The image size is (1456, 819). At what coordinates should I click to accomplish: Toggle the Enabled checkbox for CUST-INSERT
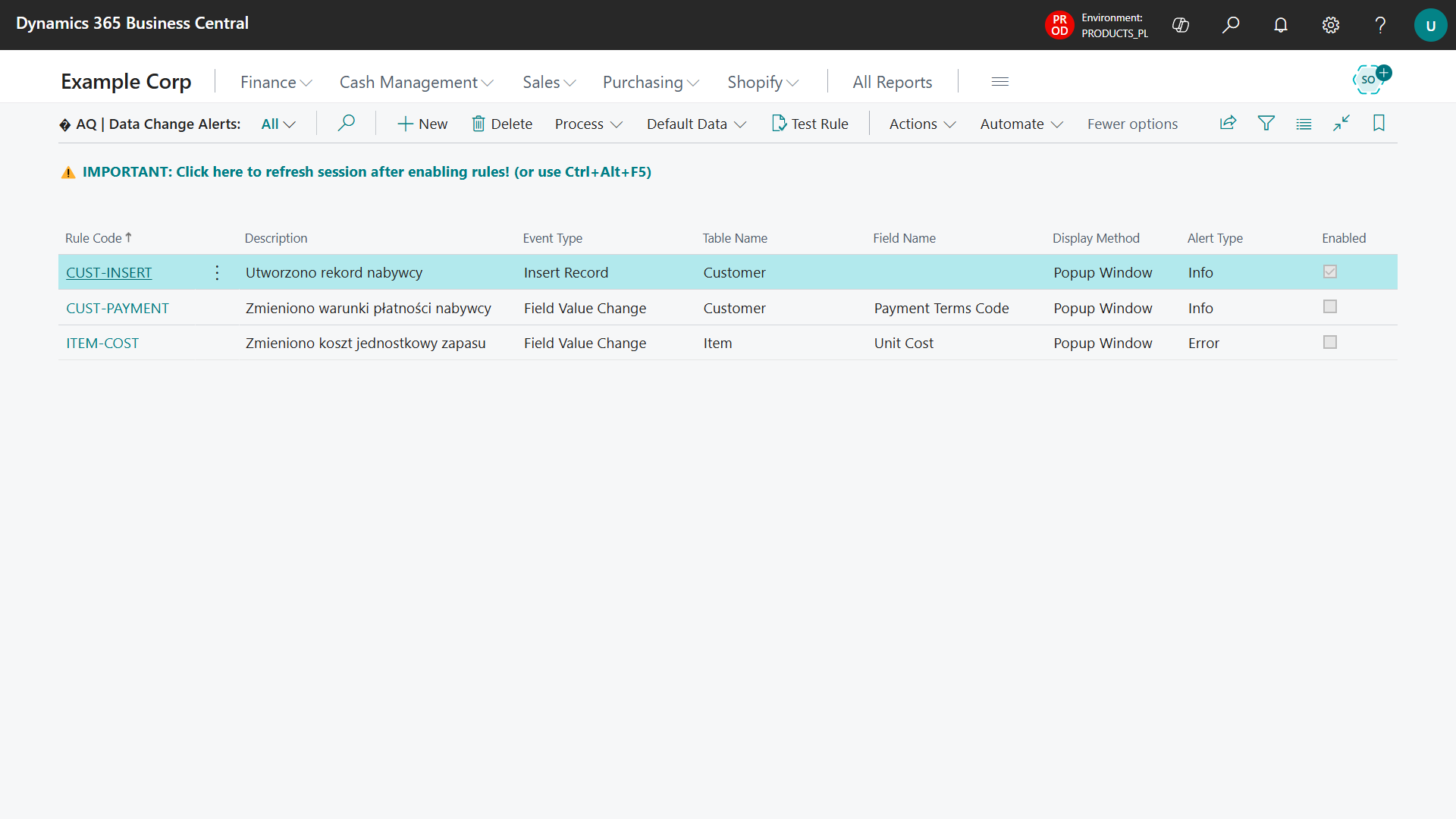click(1329, 271)
